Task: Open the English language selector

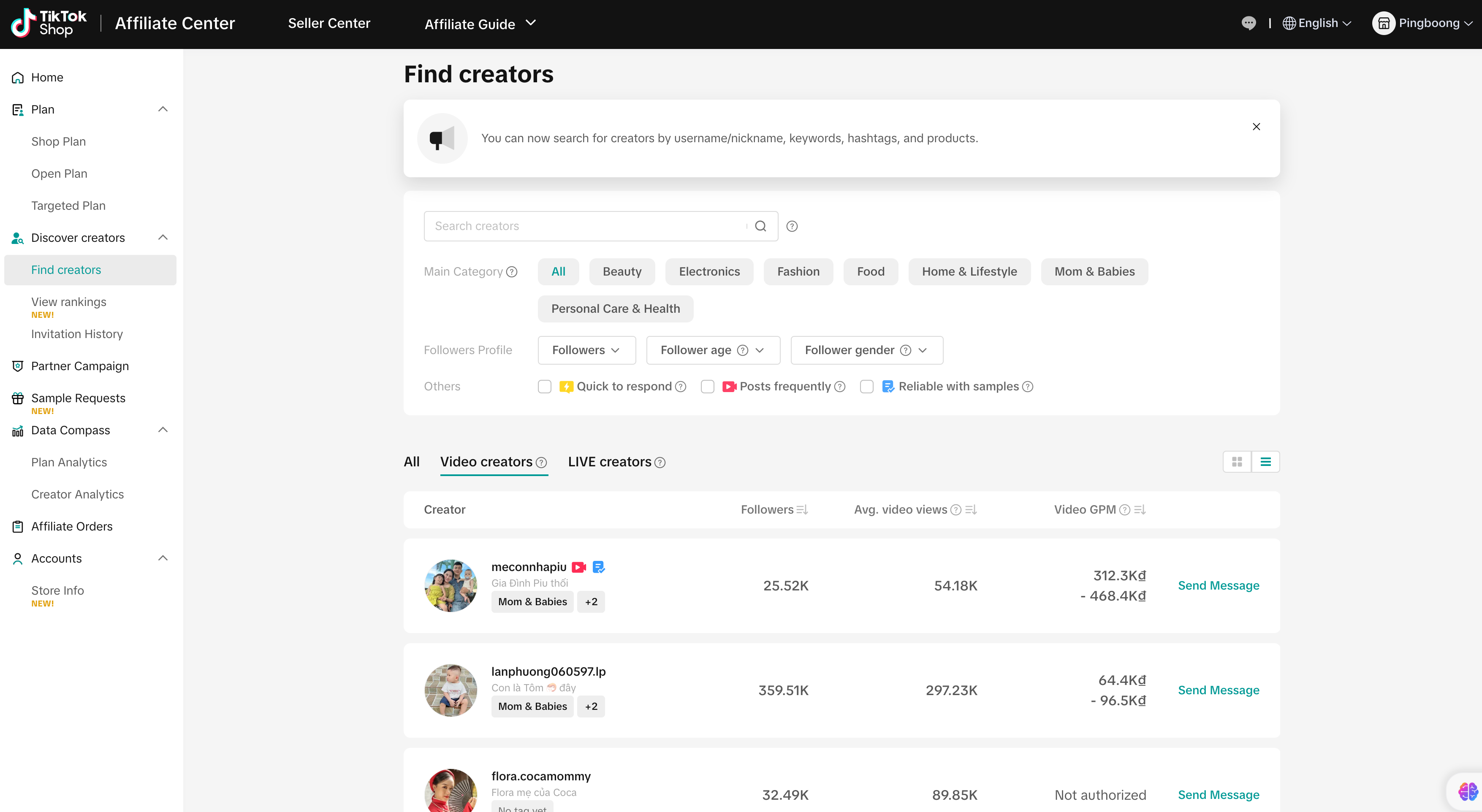Action: tap(1316, 23)
